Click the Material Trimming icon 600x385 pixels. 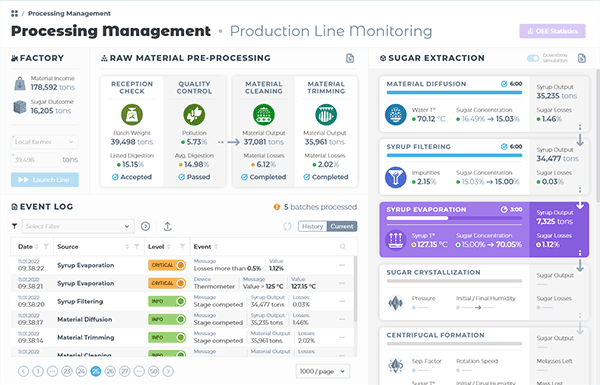coord(326,114)
